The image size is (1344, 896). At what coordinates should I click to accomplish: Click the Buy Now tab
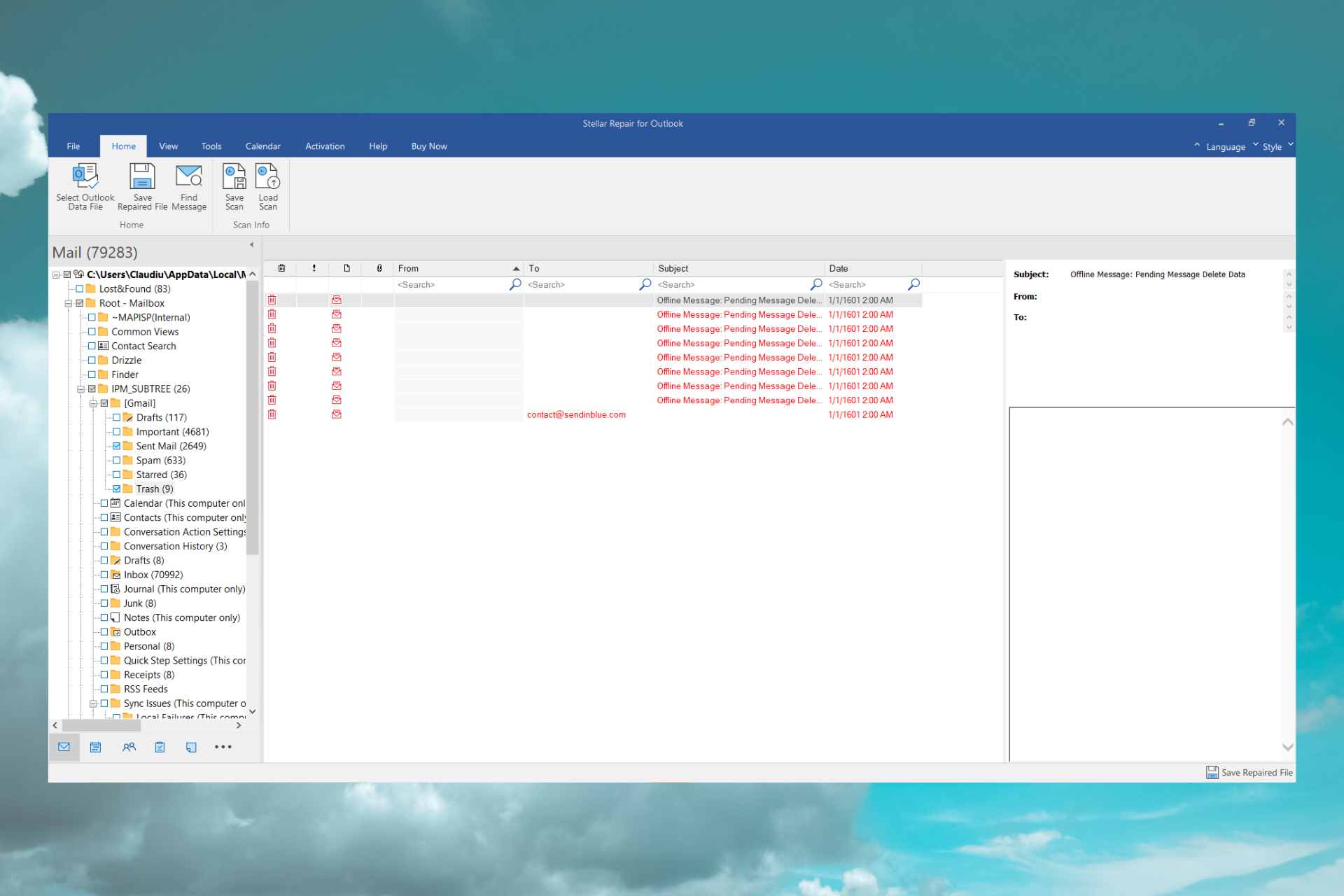429,146
